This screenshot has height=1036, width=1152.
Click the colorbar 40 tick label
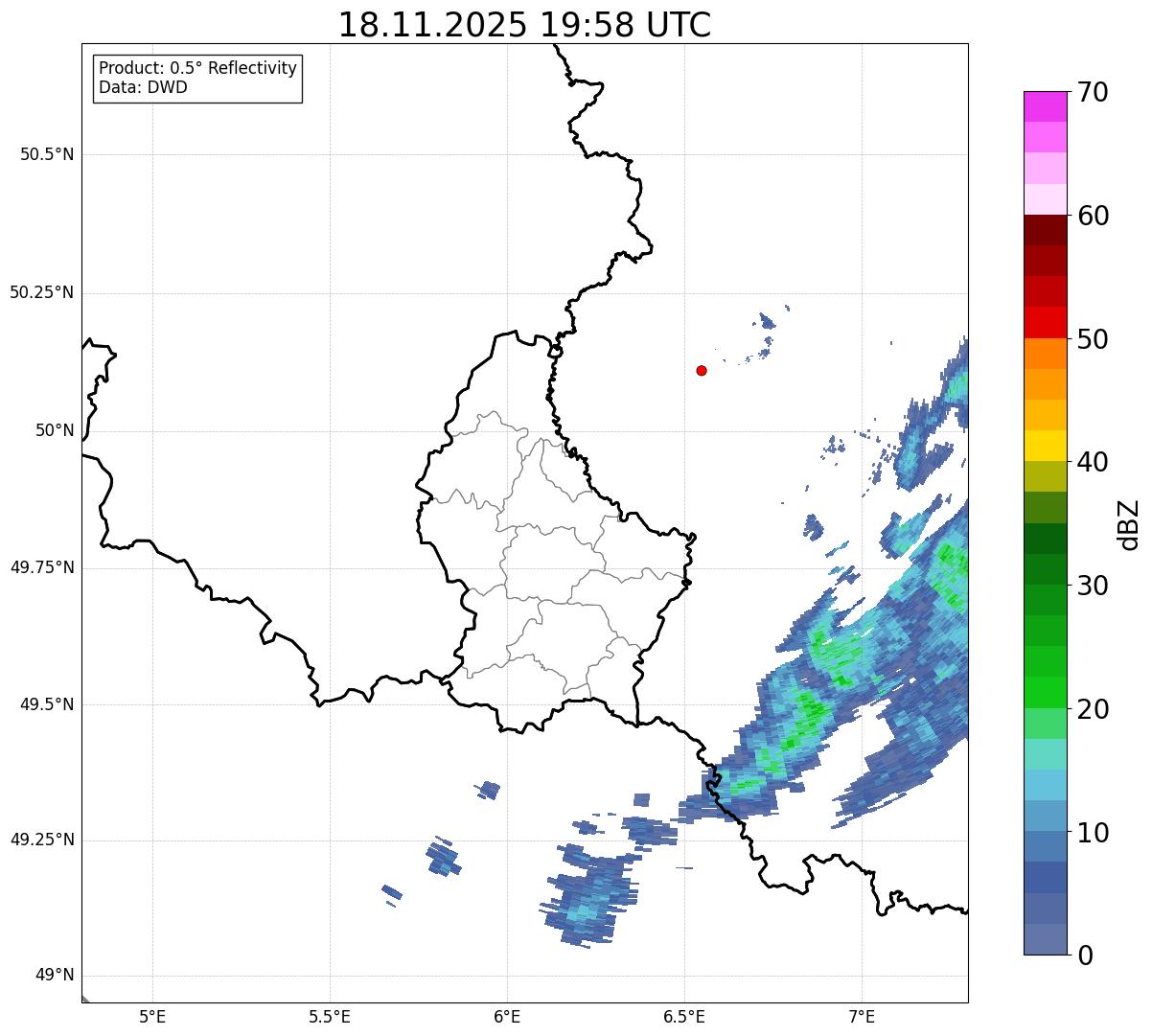1093,462
